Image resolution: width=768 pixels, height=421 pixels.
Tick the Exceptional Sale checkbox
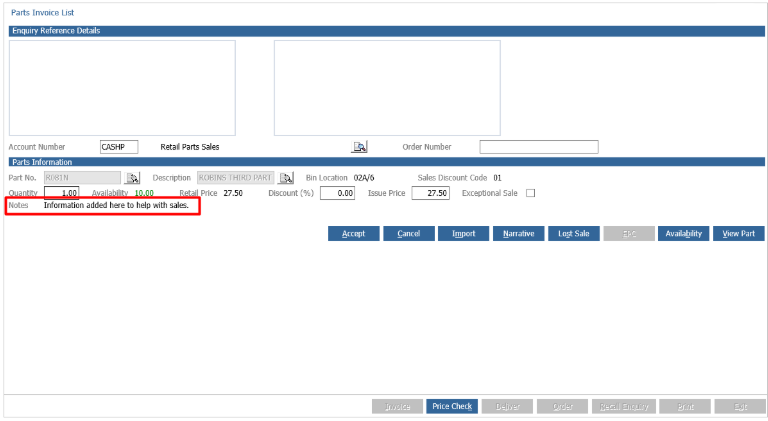(x=530, y=193)
